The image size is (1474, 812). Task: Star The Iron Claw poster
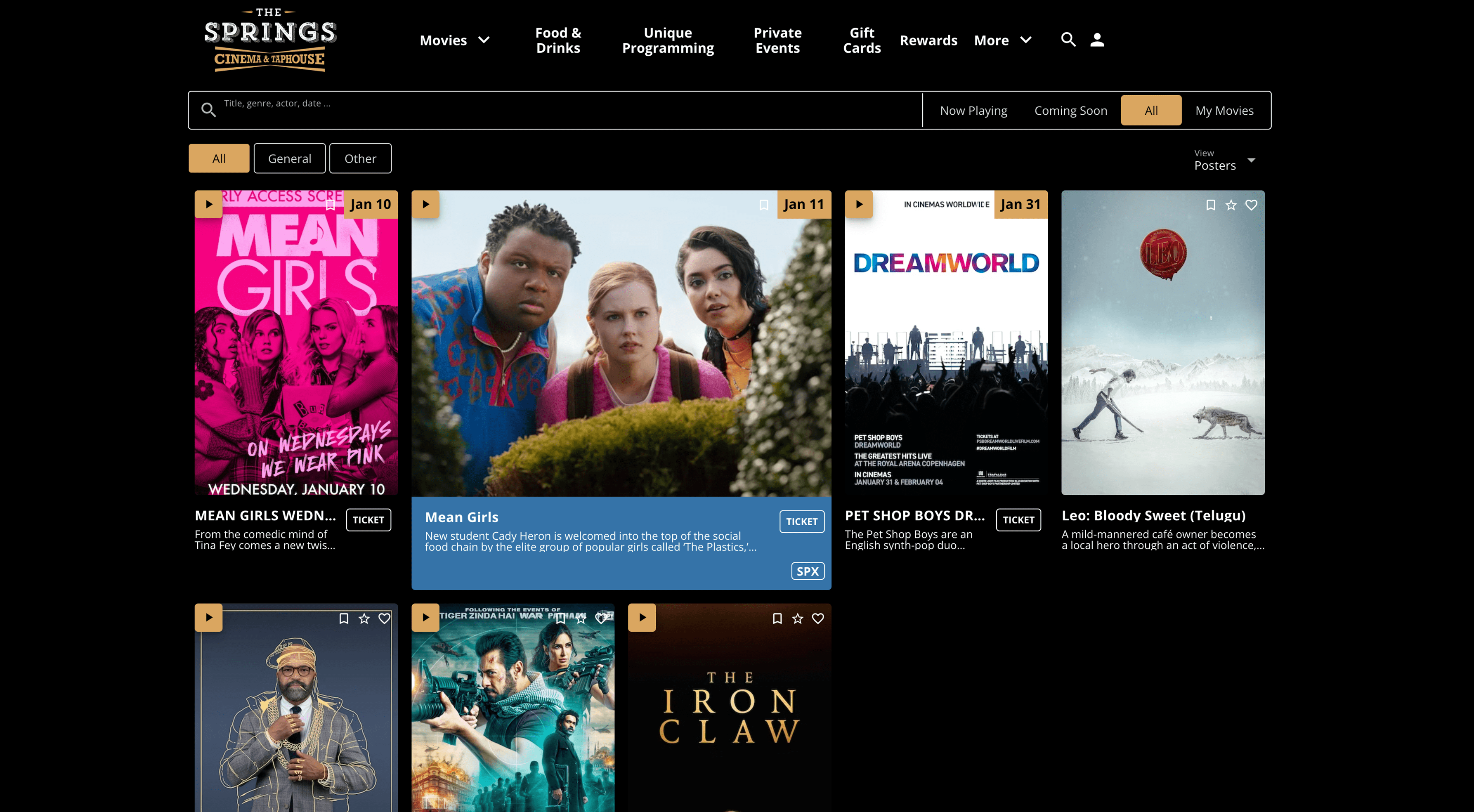[798, 618]
